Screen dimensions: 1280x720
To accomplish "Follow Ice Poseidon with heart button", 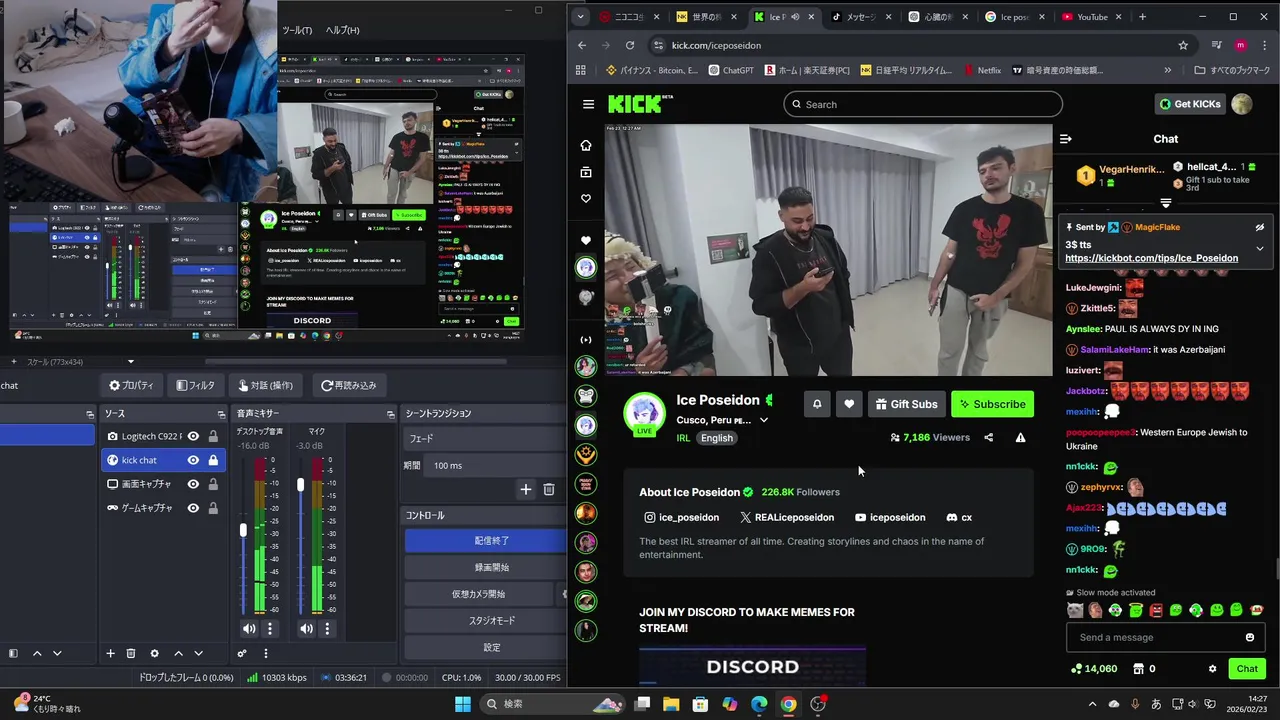I will (849, 404).
